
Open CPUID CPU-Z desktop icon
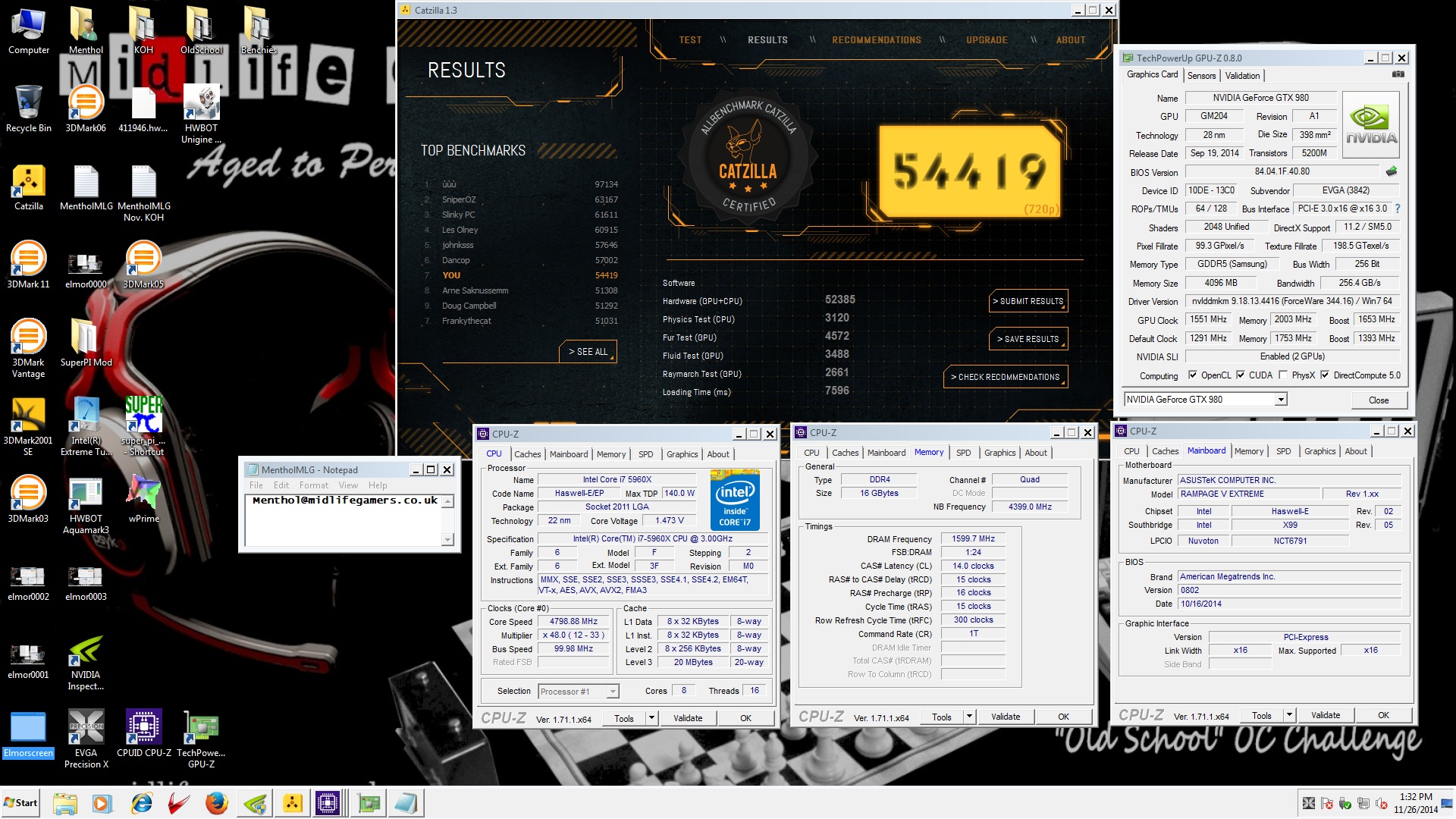coord(143,733)
